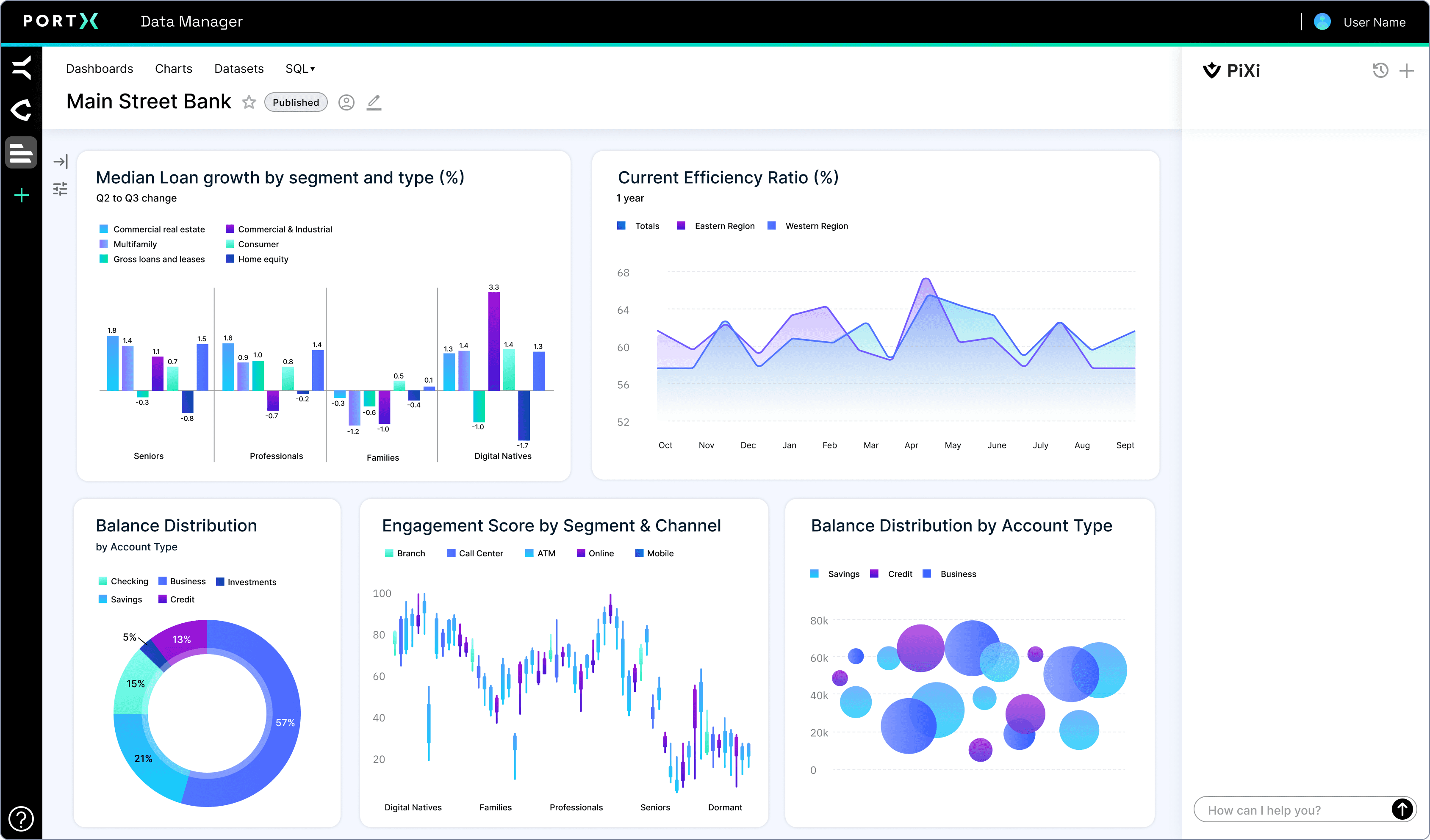Click the Consumer legend color swatch

click(230, 244)
